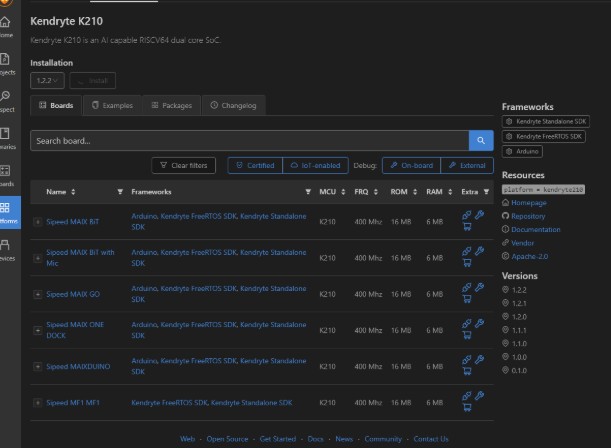Open the Vendor resource link
This screenshot has height=448, width=611.
(523, 243)
